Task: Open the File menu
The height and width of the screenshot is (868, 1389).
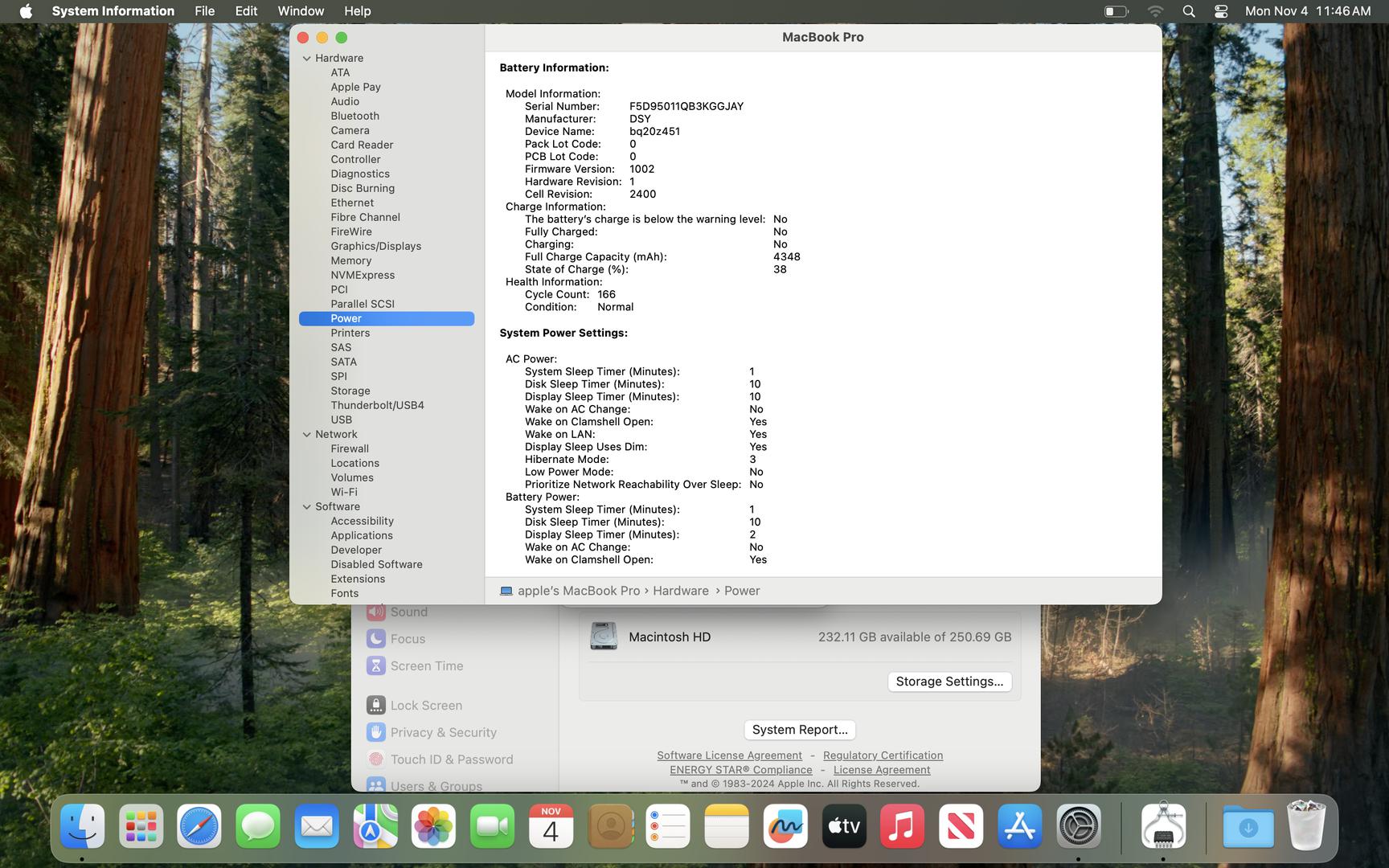Action: point(204,11)
